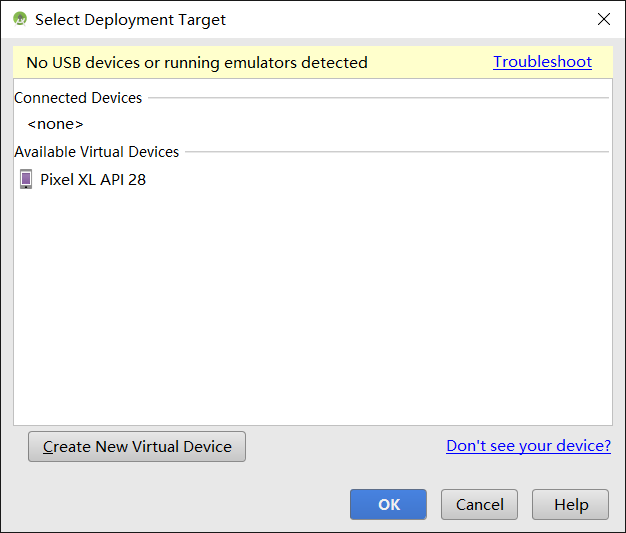Click the Available Virtual Devices section header
The height and width of the screenshot is (533, 626).
[x=97, y=152]
